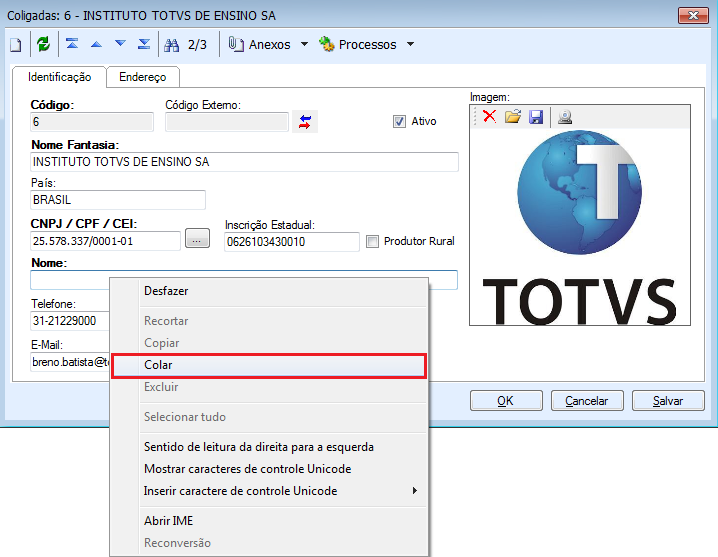Click the TOTVS logo image
Image resolution: width=718 pixels, height=557 pixels.
click(x=580, y=228)
